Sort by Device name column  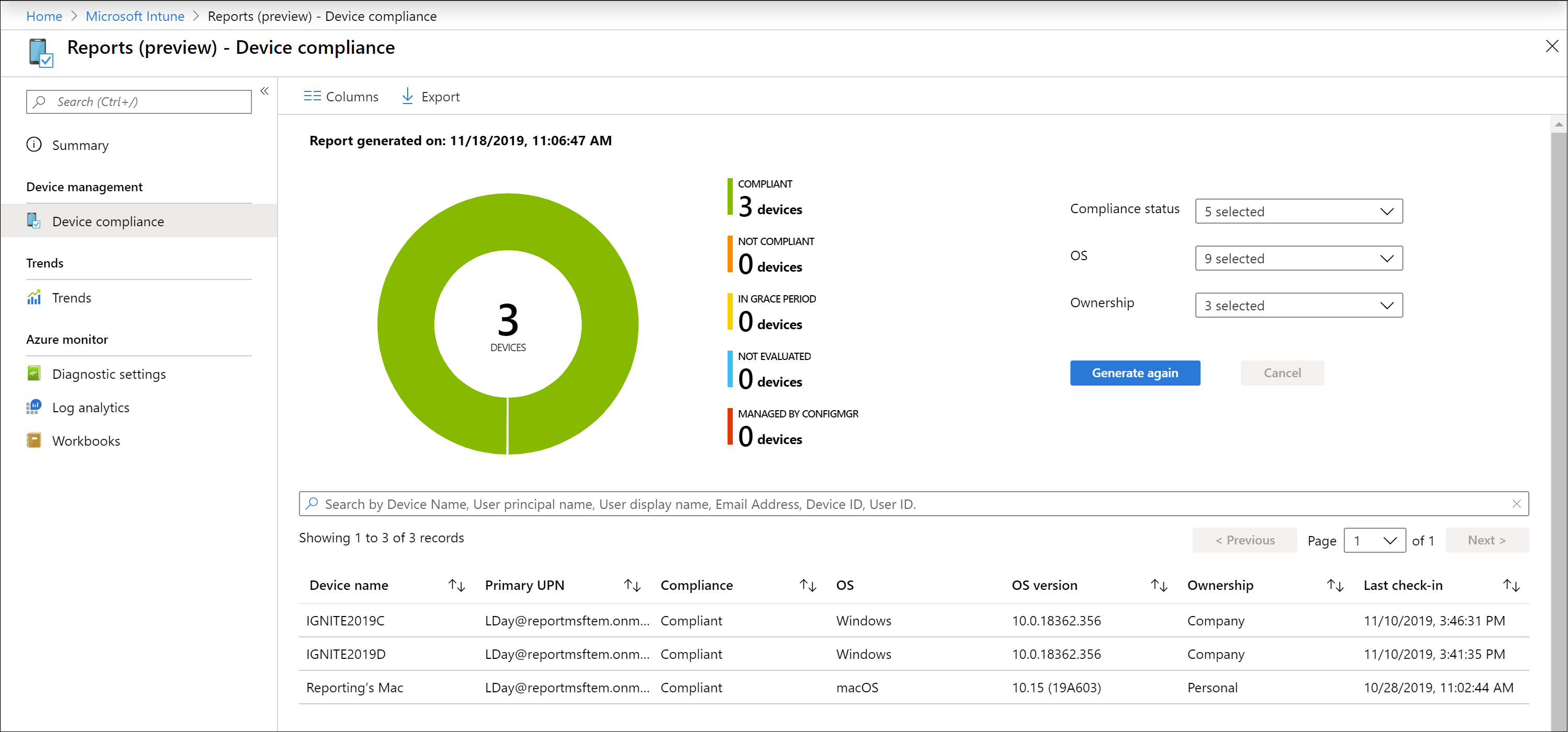coord(457,584)
